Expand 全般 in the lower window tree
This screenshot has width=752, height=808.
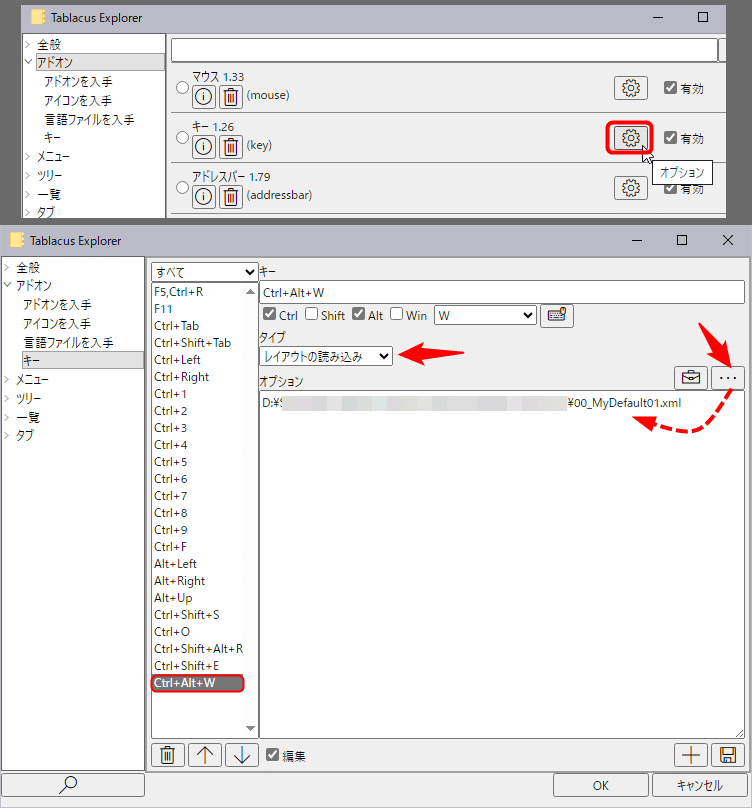pyautogui.click(x=7, y=267)
